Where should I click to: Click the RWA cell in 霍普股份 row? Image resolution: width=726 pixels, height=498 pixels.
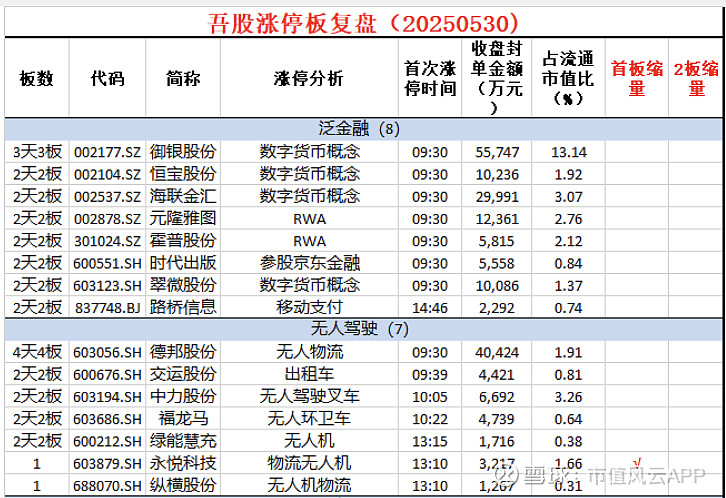pyautogui.click(x=309, y=241)
